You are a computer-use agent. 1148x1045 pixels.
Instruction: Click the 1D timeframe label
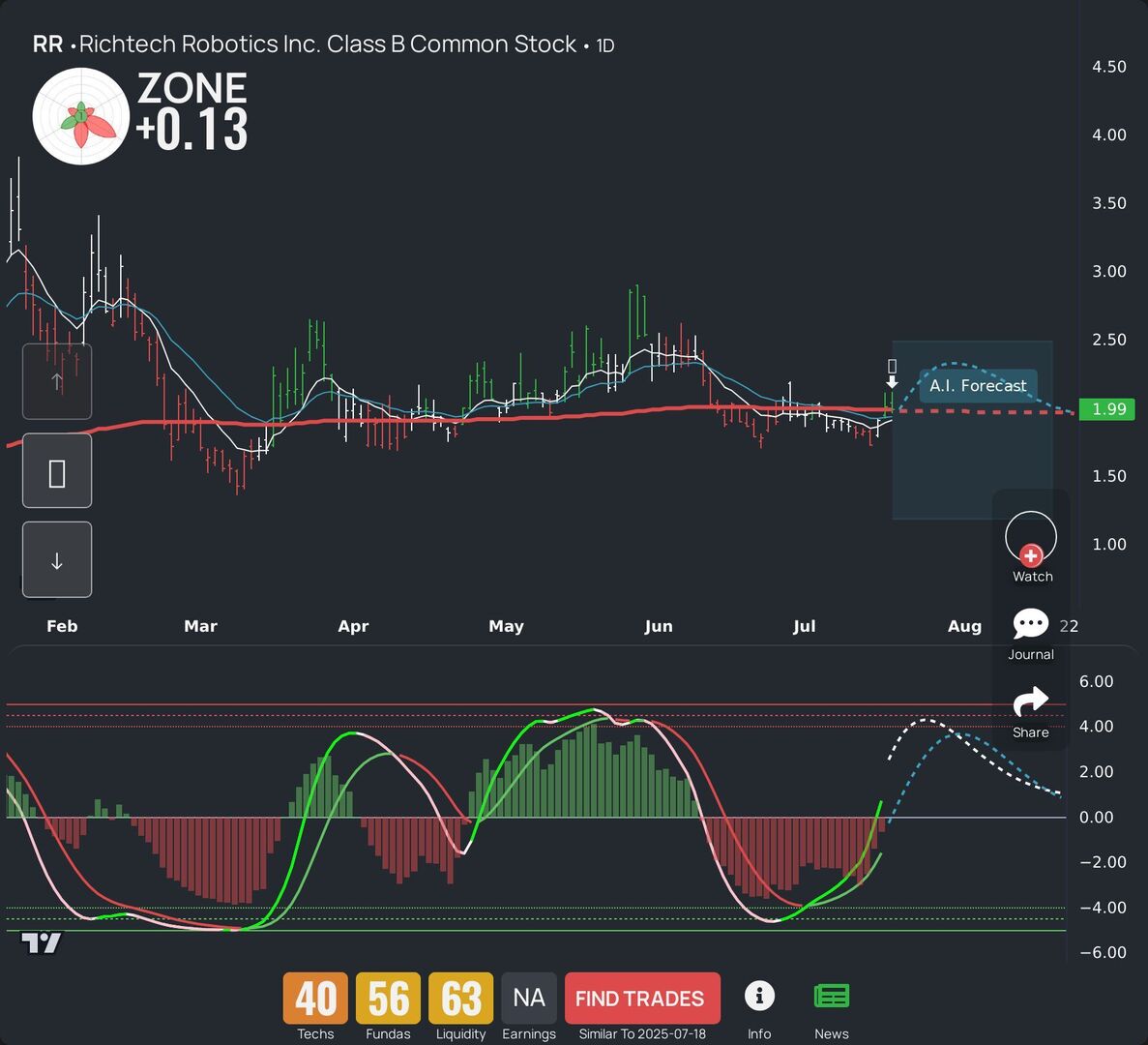click(604, 45)
